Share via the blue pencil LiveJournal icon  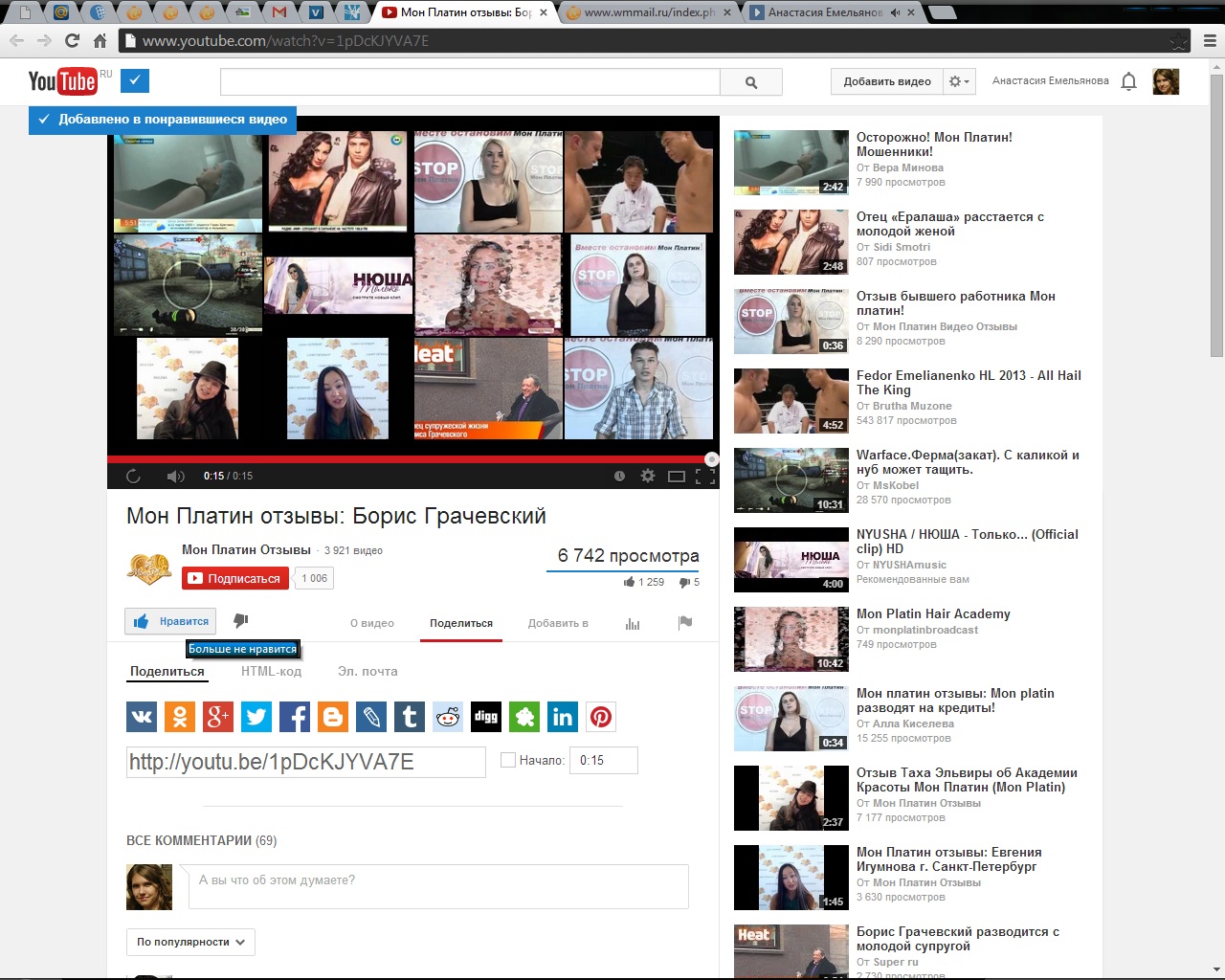tap(371, 717)
